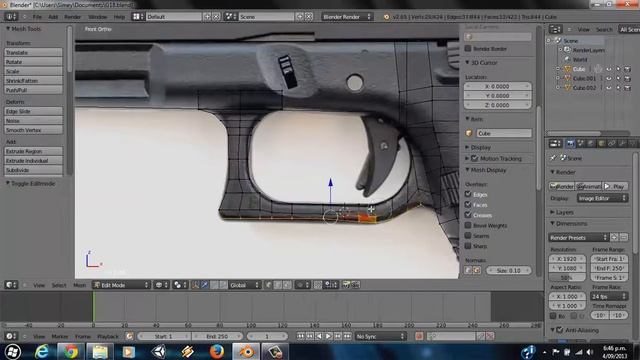Open the Select menu in 3D view header
The image size is (640, 360).
point(59,285)
